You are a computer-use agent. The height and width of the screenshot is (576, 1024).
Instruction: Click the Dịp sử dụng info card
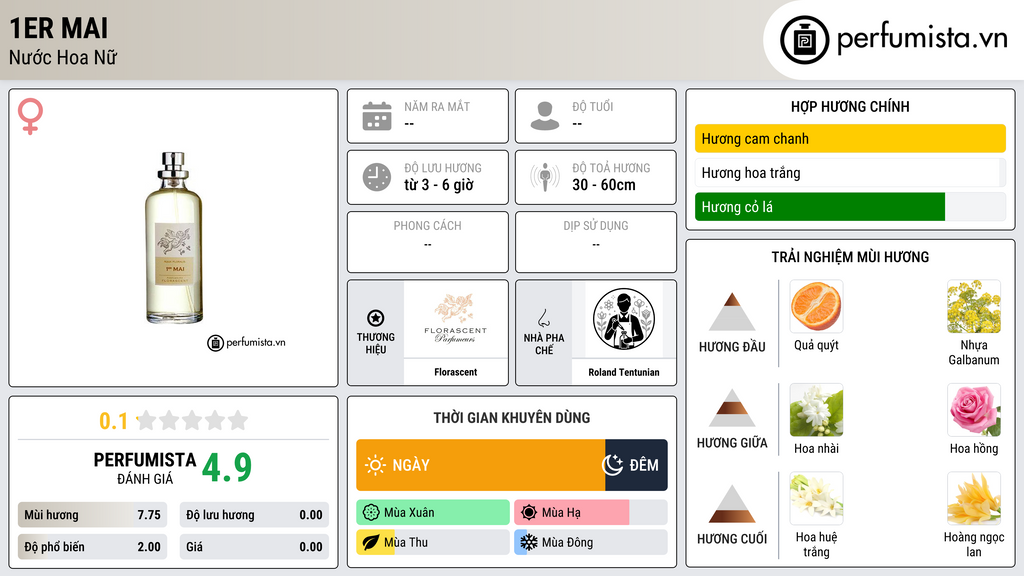[x=596, y=242]
